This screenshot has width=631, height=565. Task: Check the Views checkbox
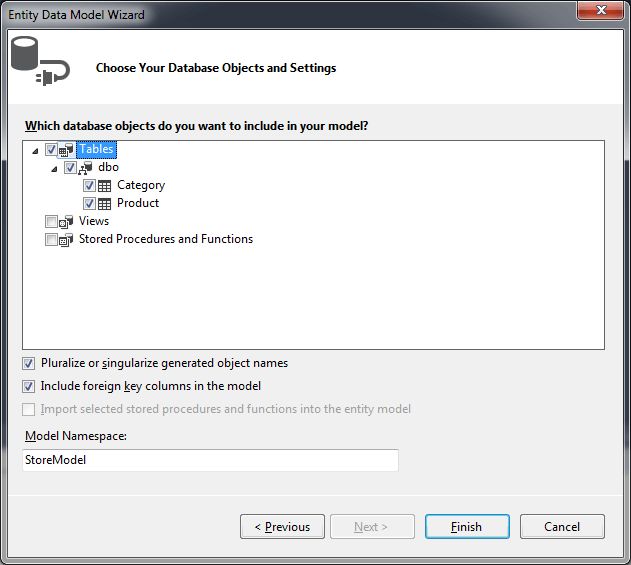51,221
